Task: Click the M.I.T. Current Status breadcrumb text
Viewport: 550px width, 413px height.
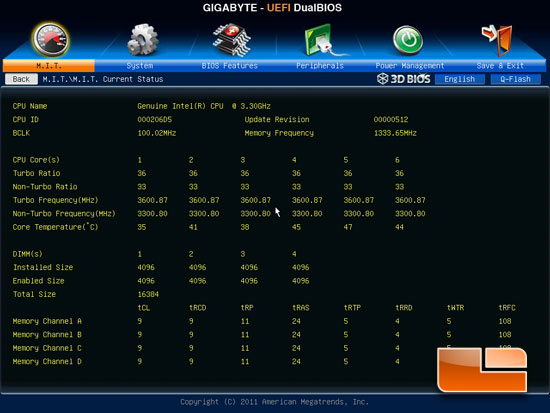Action: [103, 79]
